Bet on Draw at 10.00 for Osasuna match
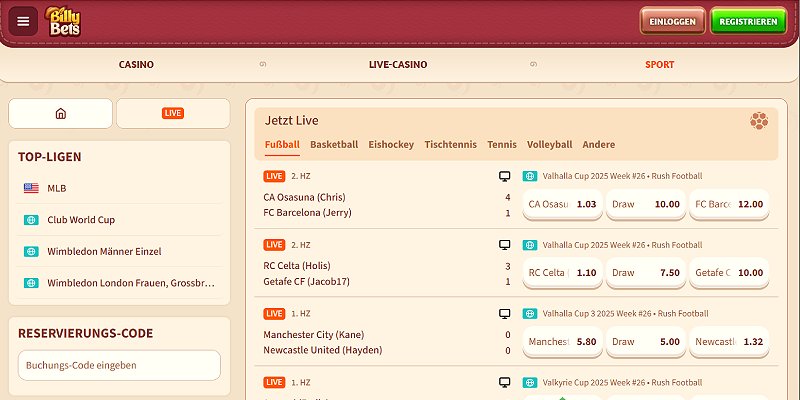 coord(645,204)
